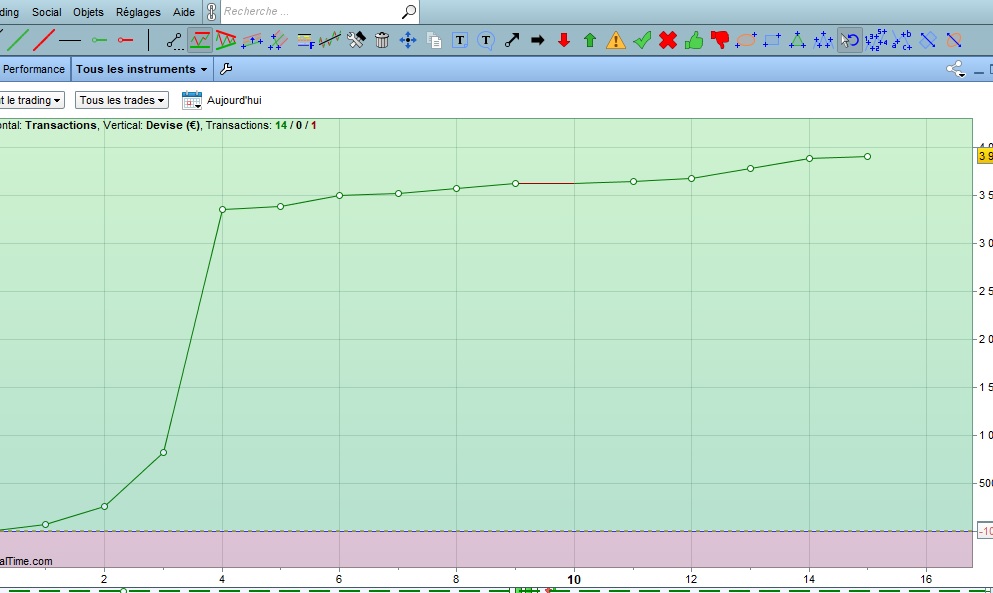Select the diagonal black arrow tool
Image resolution: width=993 pixels, height=593 pixels.
[512, 41]
